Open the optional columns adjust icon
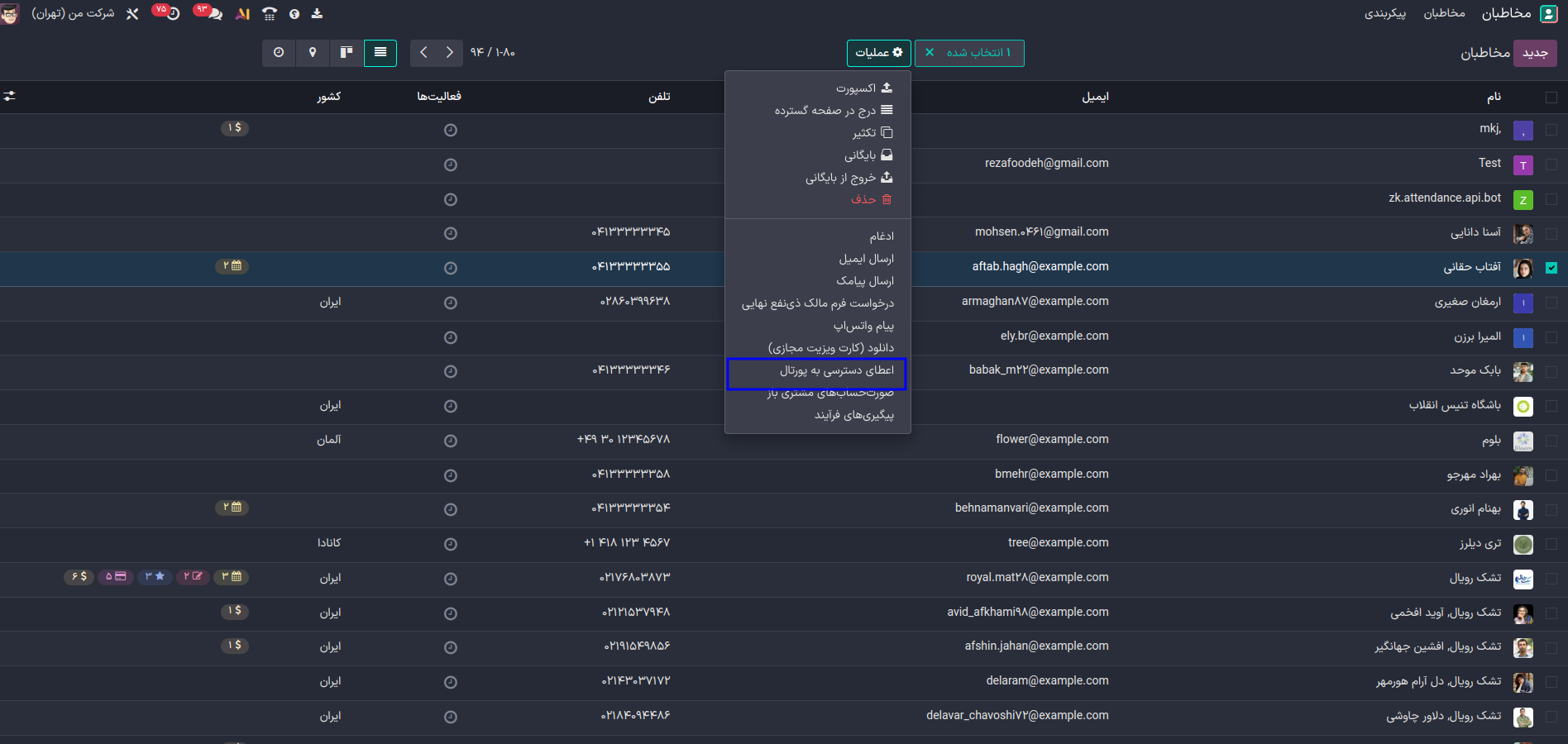 (10, 97)
